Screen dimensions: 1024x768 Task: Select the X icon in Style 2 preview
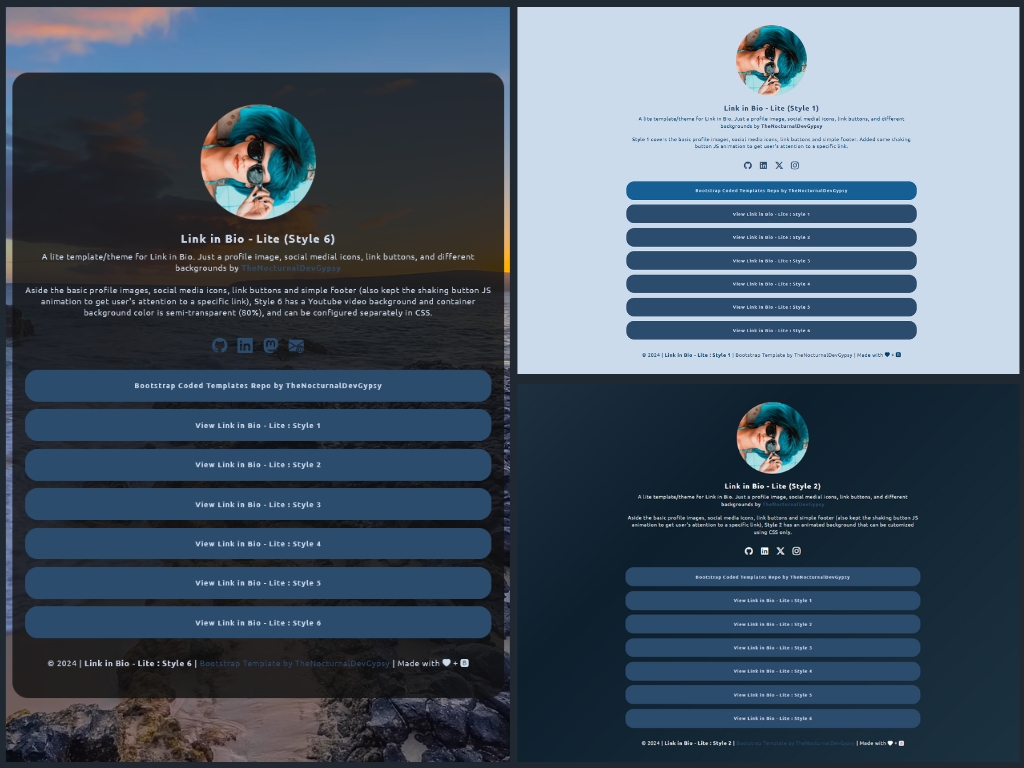click(x=780, y=550)
